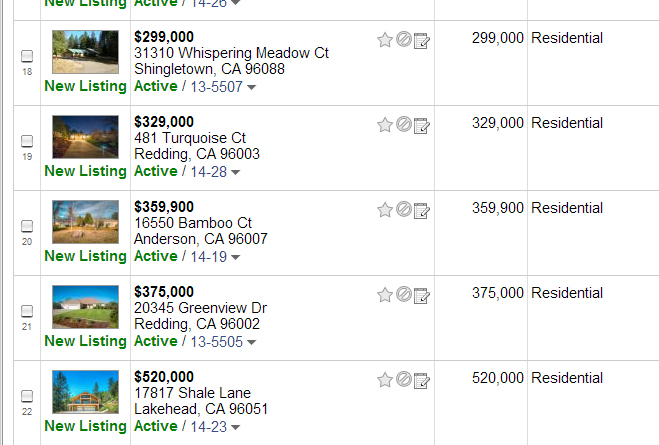Image resolution: width=659 pixels, height=445 pixels.
Task: Tick the checkbox for listing 22
Action: pyautogui.click(x=27, y=396)
